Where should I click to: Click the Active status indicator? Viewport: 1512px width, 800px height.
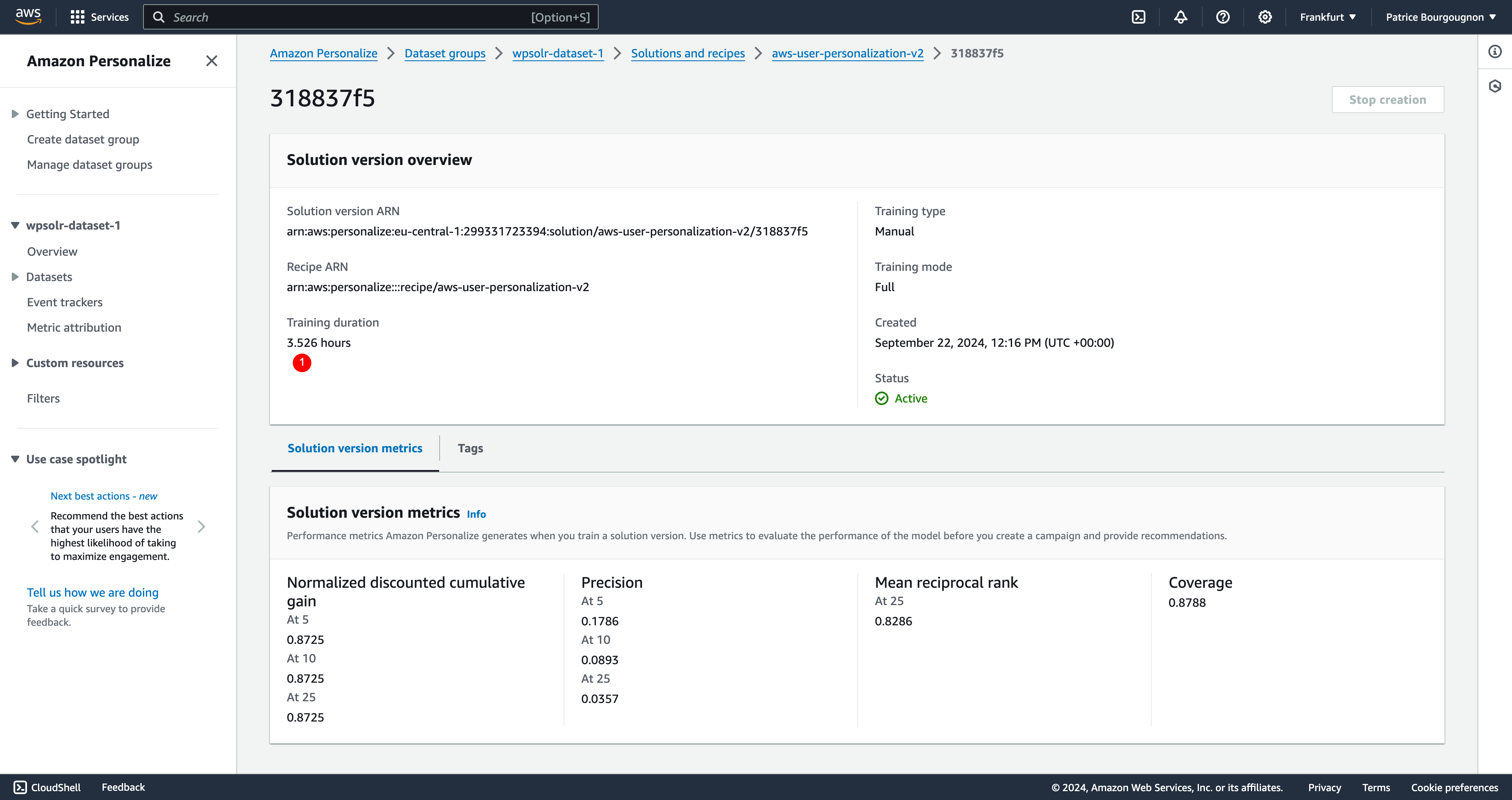point(901,399)
